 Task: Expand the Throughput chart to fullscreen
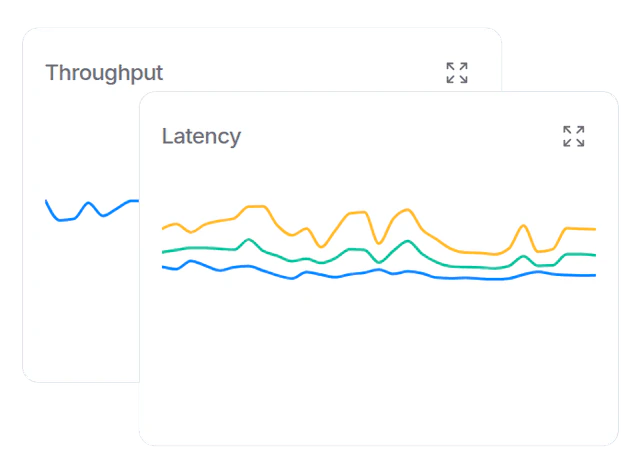[x=457, y=72]
